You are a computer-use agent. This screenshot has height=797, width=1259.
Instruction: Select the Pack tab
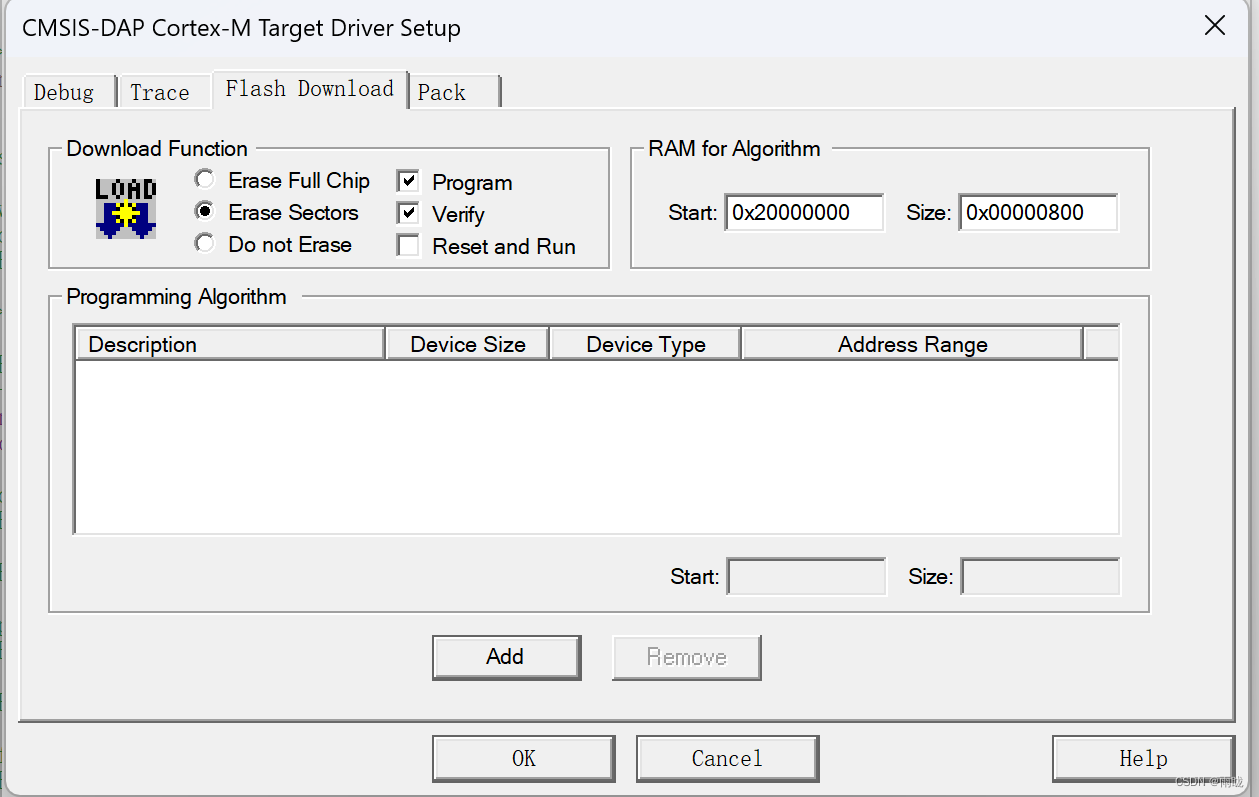[439, 91]
